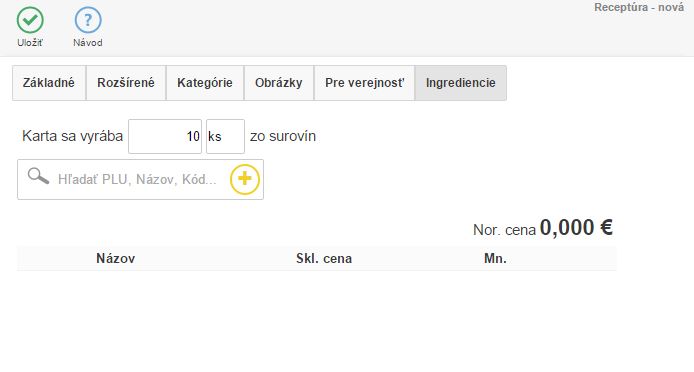Click the Skl. cena column header
Image resolution: width=694 pixels, height=372 pixels.
[324, 259]
